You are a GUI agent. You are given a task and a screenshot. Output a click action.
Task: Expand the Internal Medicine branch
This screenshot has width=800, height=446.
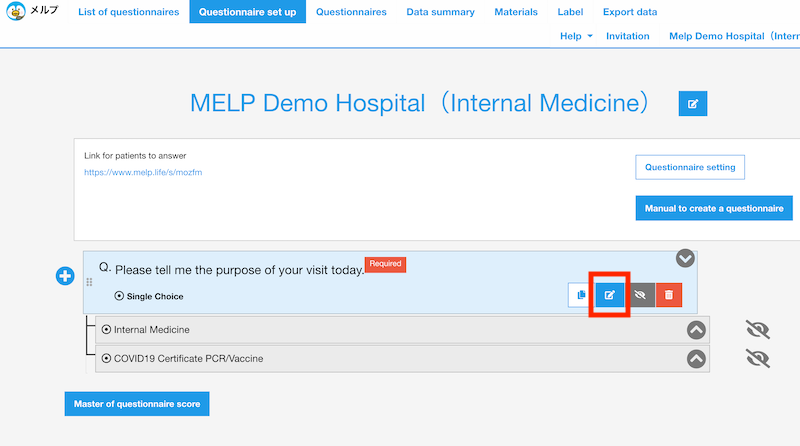click(696, 330)
